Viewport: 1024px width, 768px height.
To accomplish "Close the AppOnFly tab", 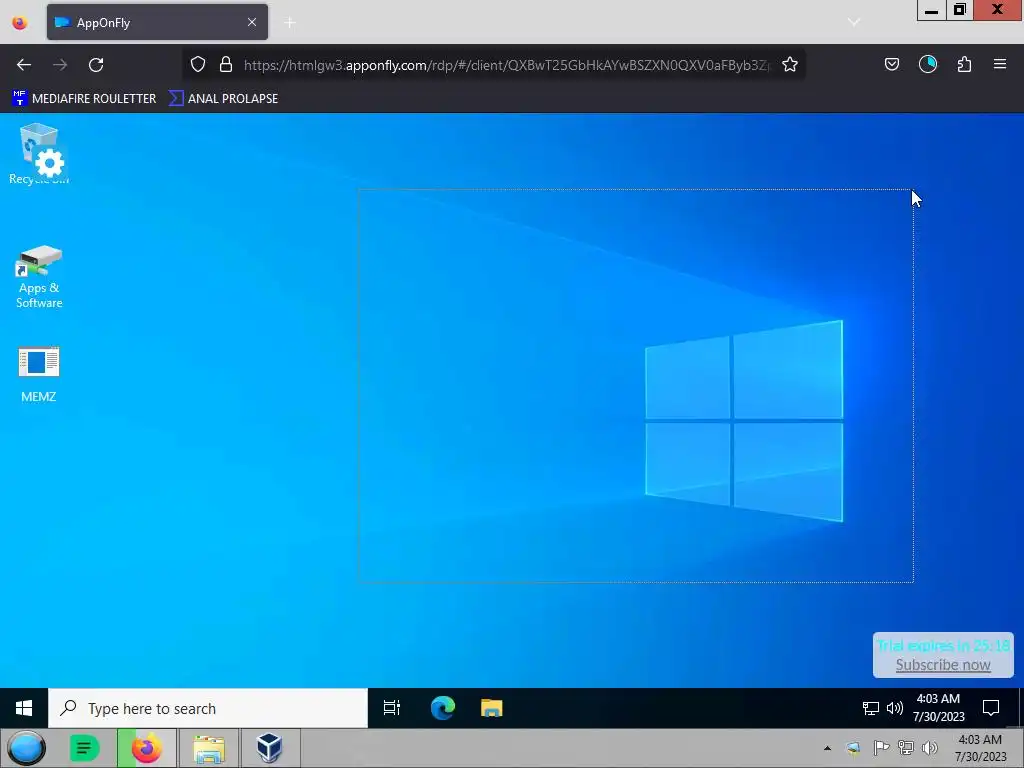I will click(252, 22).
